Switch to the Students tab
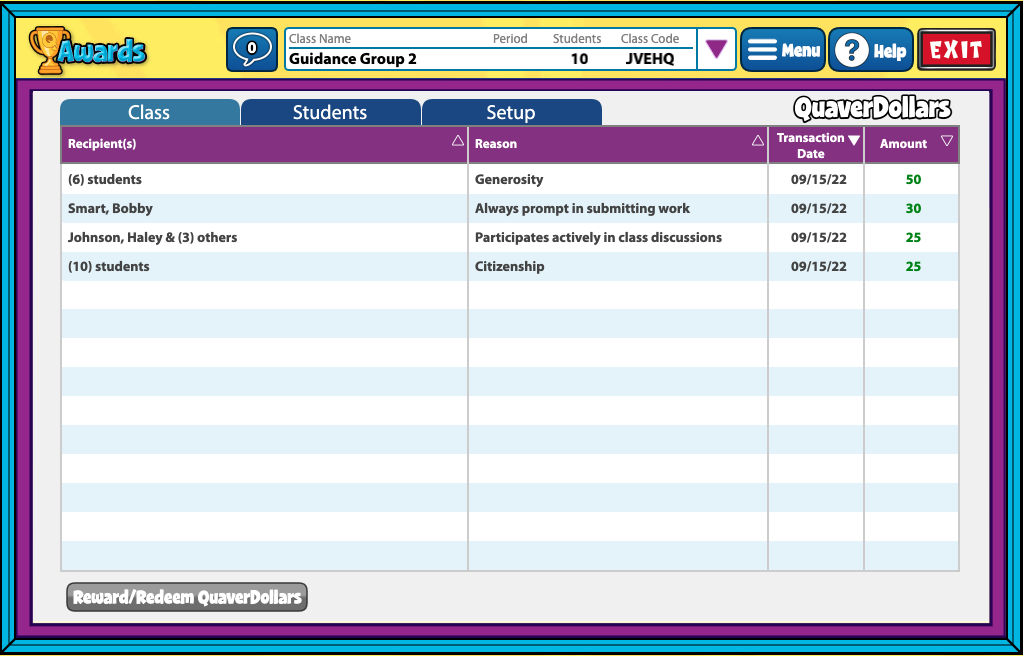The width and height of the screenshot is (1023, 656). [x=330, y=112]
